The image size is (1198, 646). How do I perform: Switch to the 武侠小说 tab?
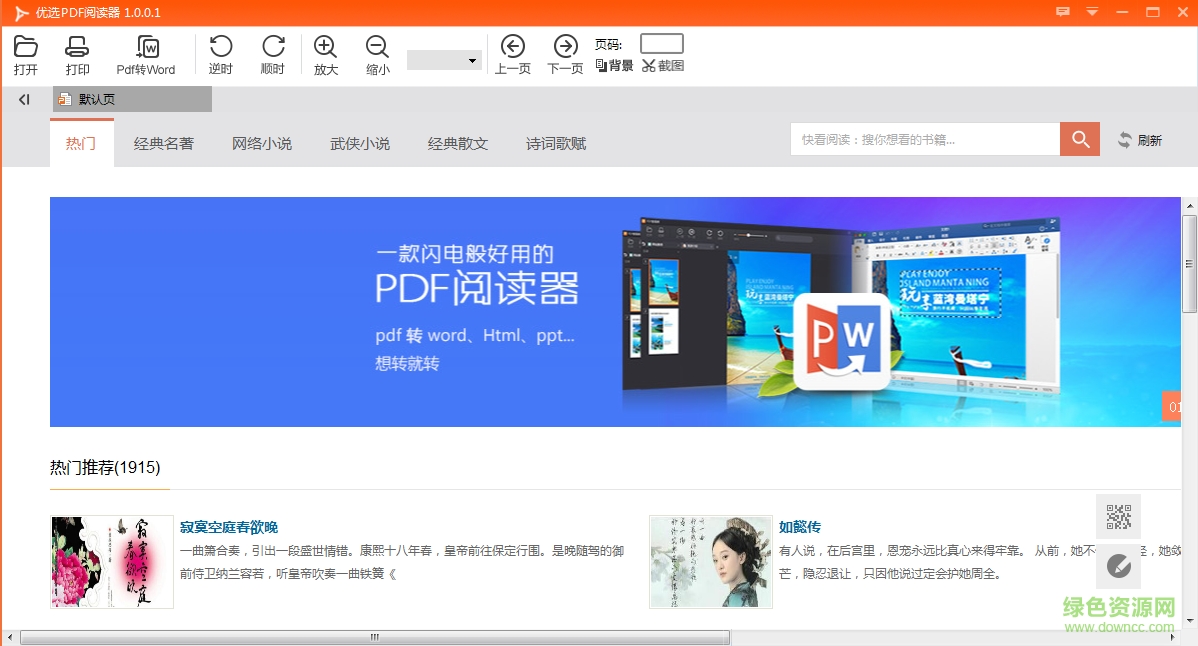click(359, 143)
